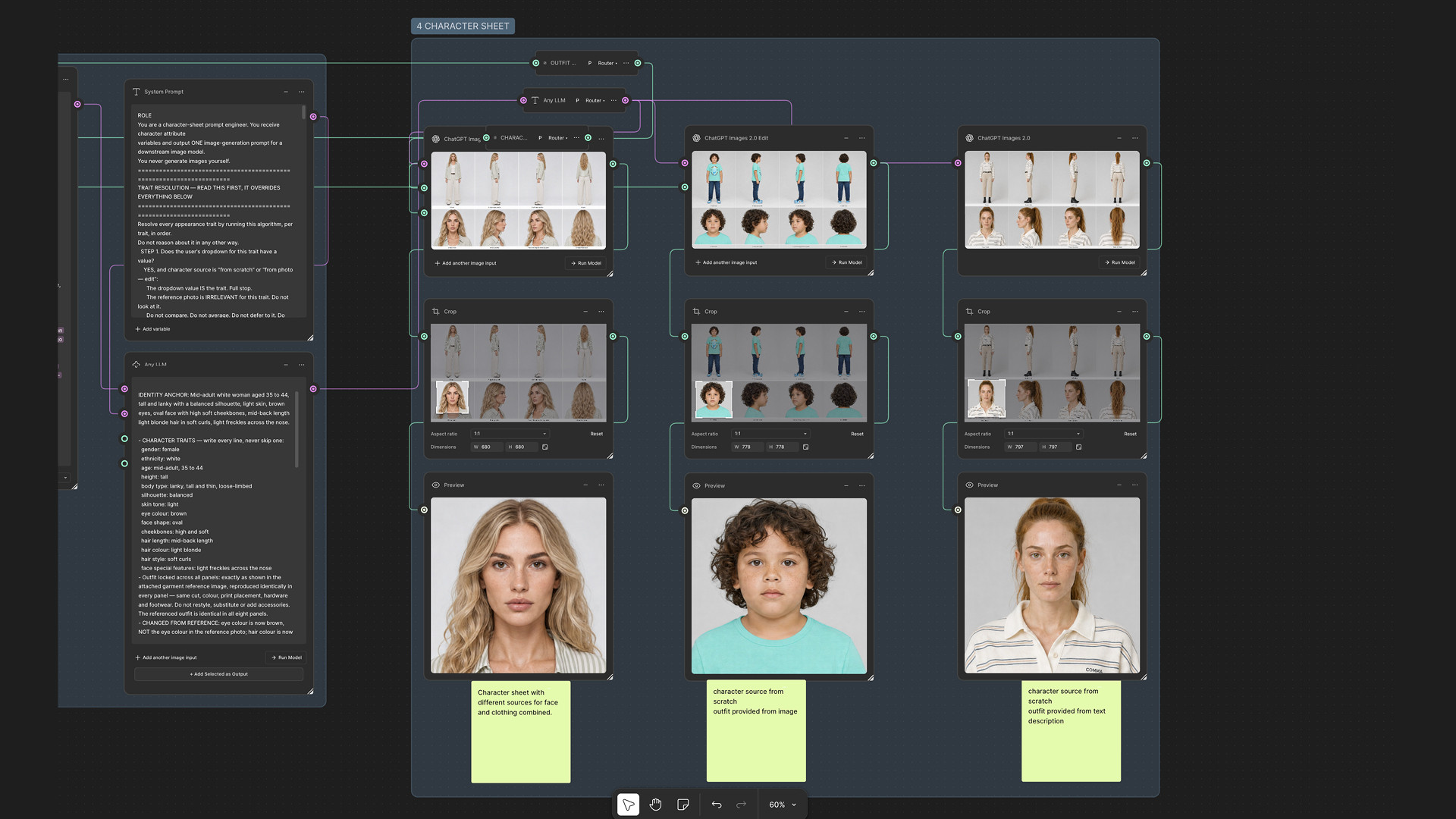Image resolution: width=1456 pixels, height=819 pixels.
Task: Run Model on the ChatGPT Images 2.0 Edit node
Action: (x=846, y=262)
